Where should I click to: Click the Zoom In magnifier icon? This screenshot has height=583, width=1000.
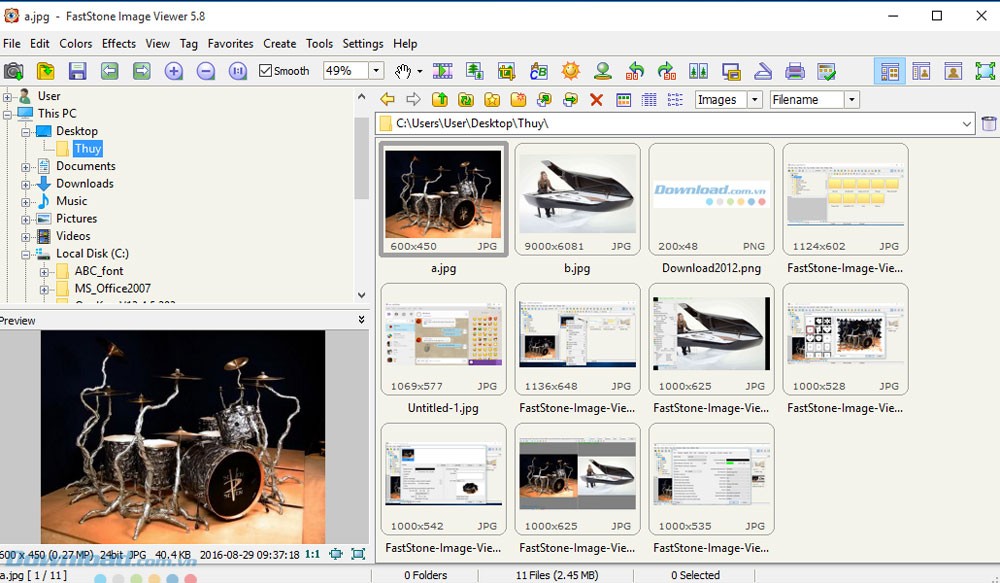tap(173, 70)
